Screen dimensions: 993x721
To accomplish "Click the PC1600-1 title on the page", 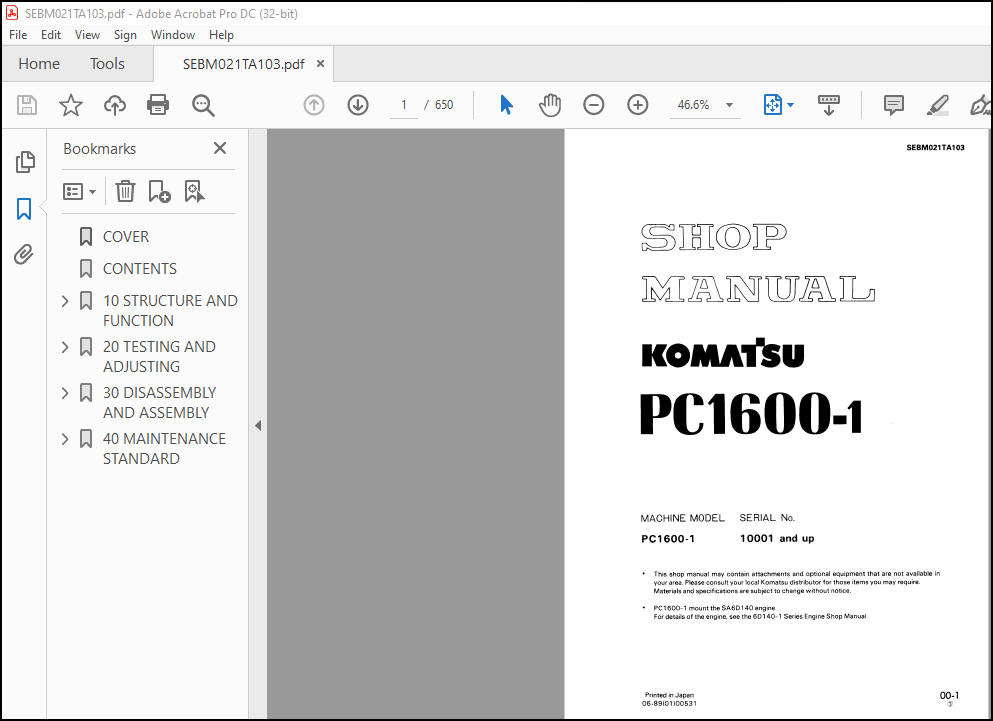I will click(751, 414).
